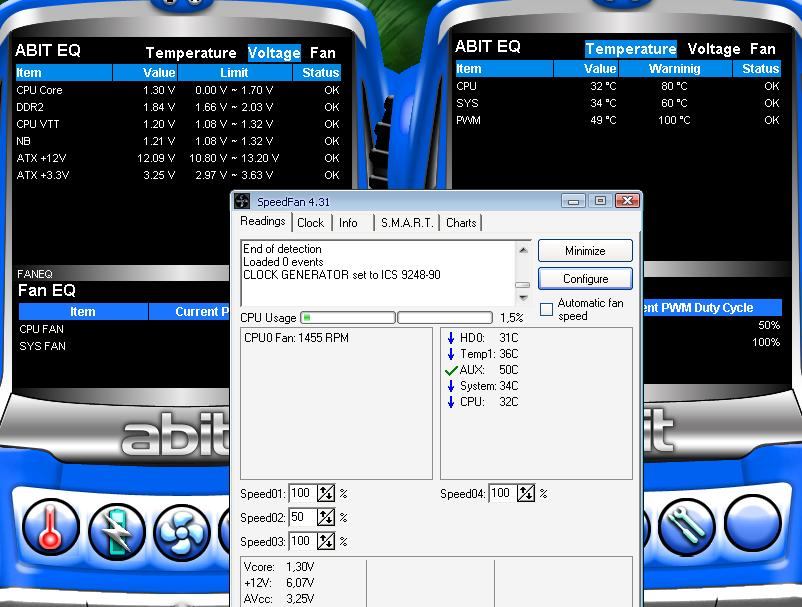This screenshot has width=802, height=607.
Task: Adjust the Speed04 spinner arrows
Action: [526, 493]
